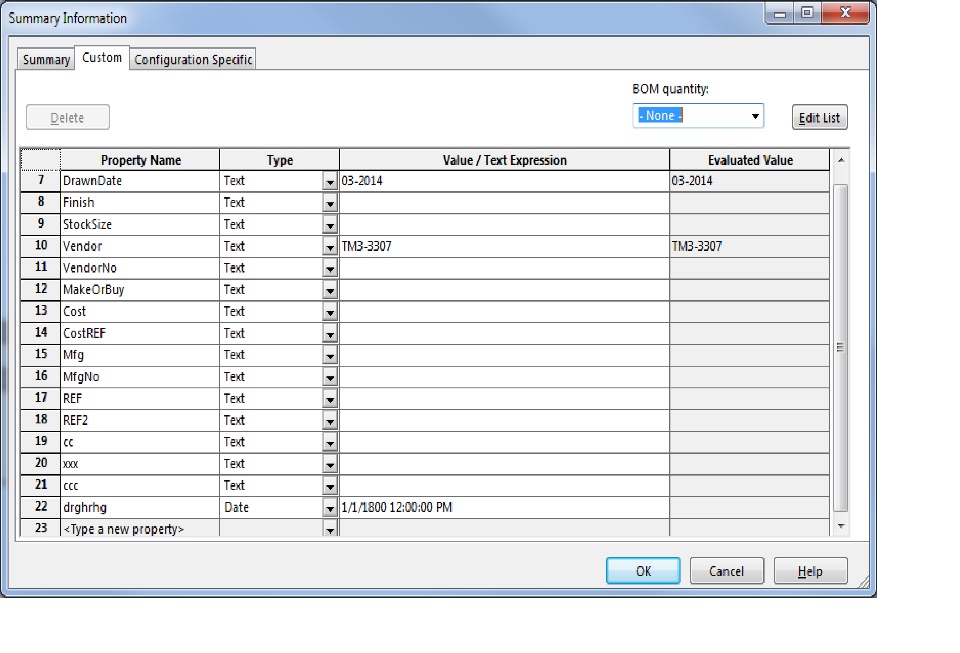The width and height of the screenshot is (960, 653).
Task: Open Type dropdown for StockSize row
Action: click(330, 225)
